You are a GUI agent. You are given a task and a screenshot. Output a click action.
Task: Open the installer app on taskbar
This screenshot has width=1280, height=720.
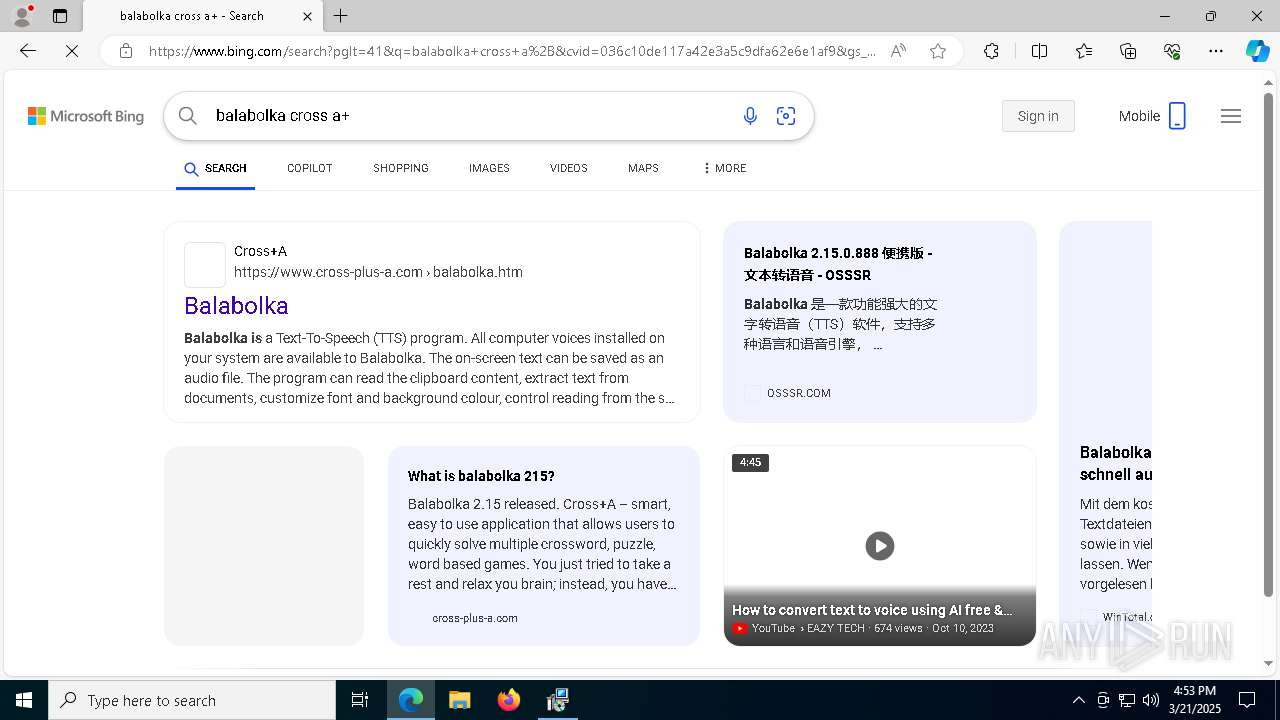(557, 700)
